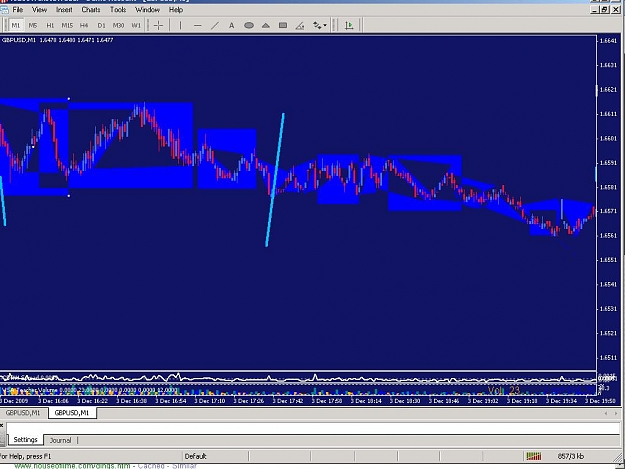Select the trendline drawing tool
625x469 pixels.
[214, 26]
